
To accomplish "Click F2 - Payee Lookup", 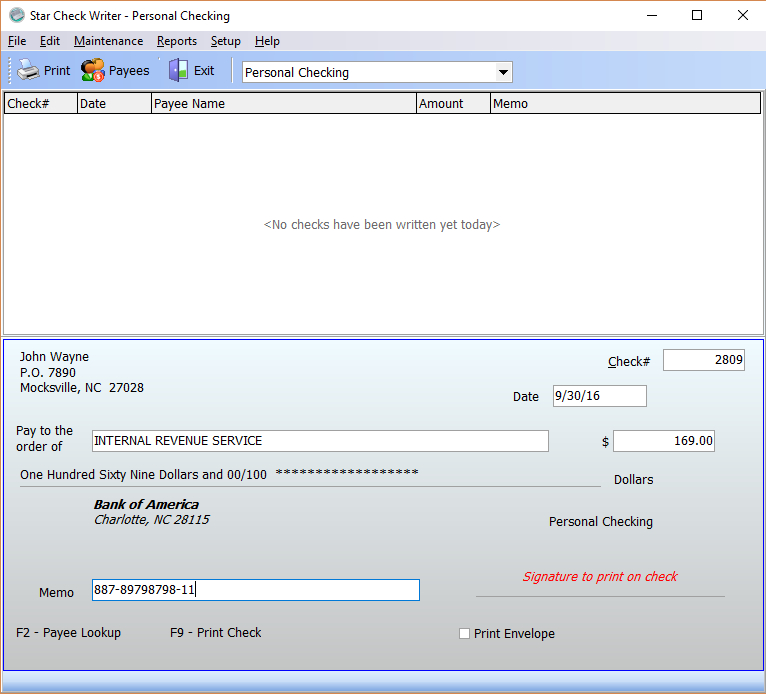I will [68, 632].
